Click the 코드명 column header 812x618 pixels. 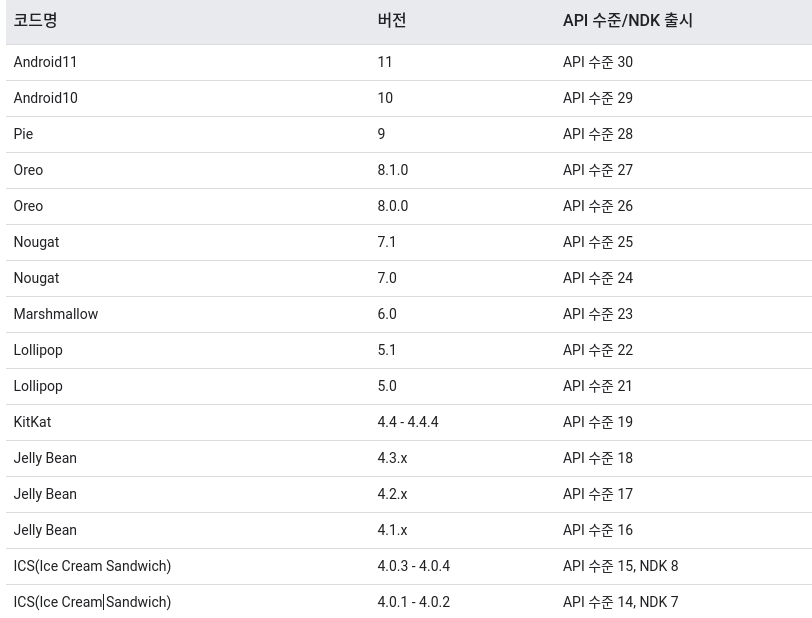point(35,21)
